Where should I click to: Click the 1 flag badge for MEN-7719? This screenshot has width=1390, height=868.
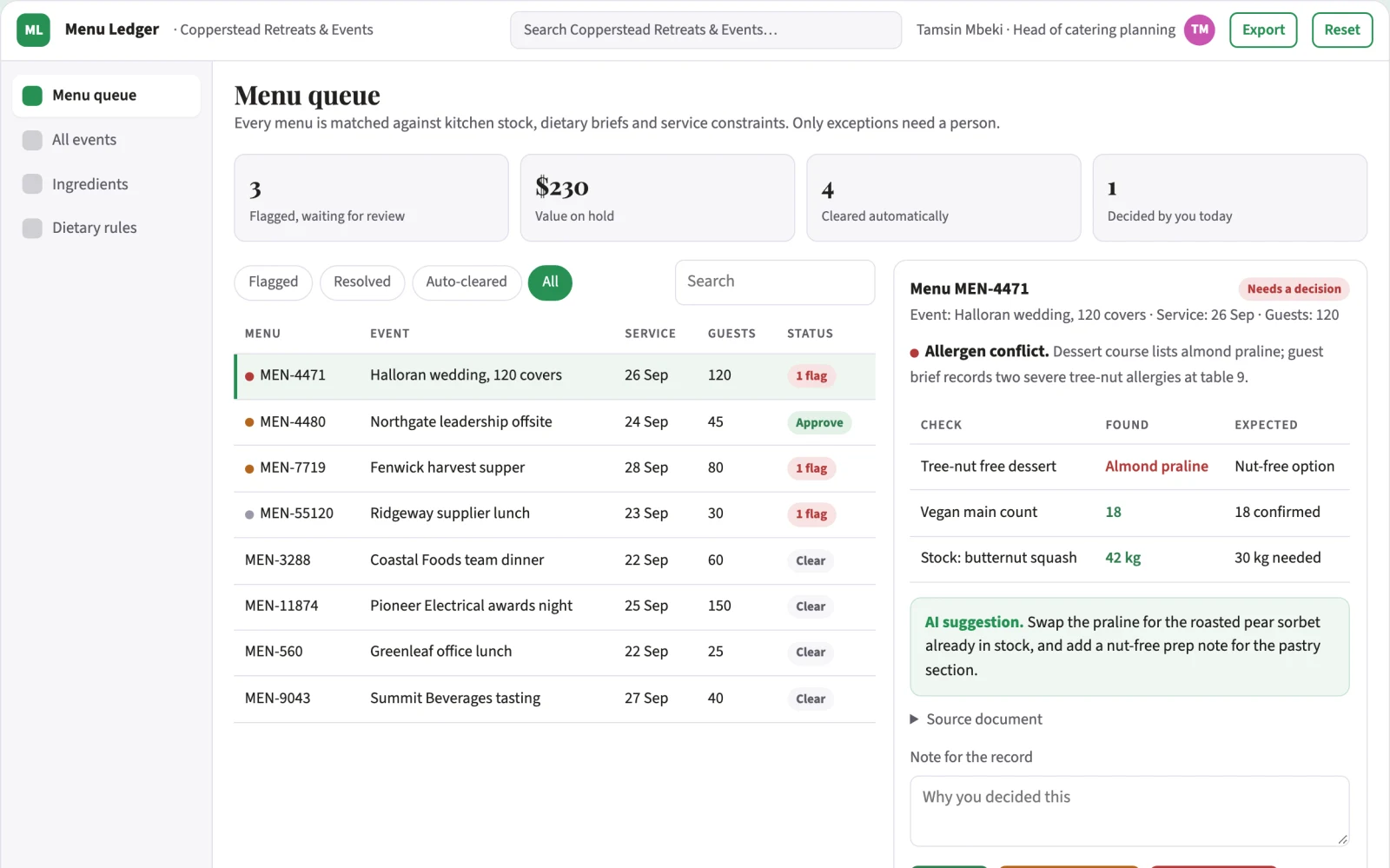pos(811,468)
